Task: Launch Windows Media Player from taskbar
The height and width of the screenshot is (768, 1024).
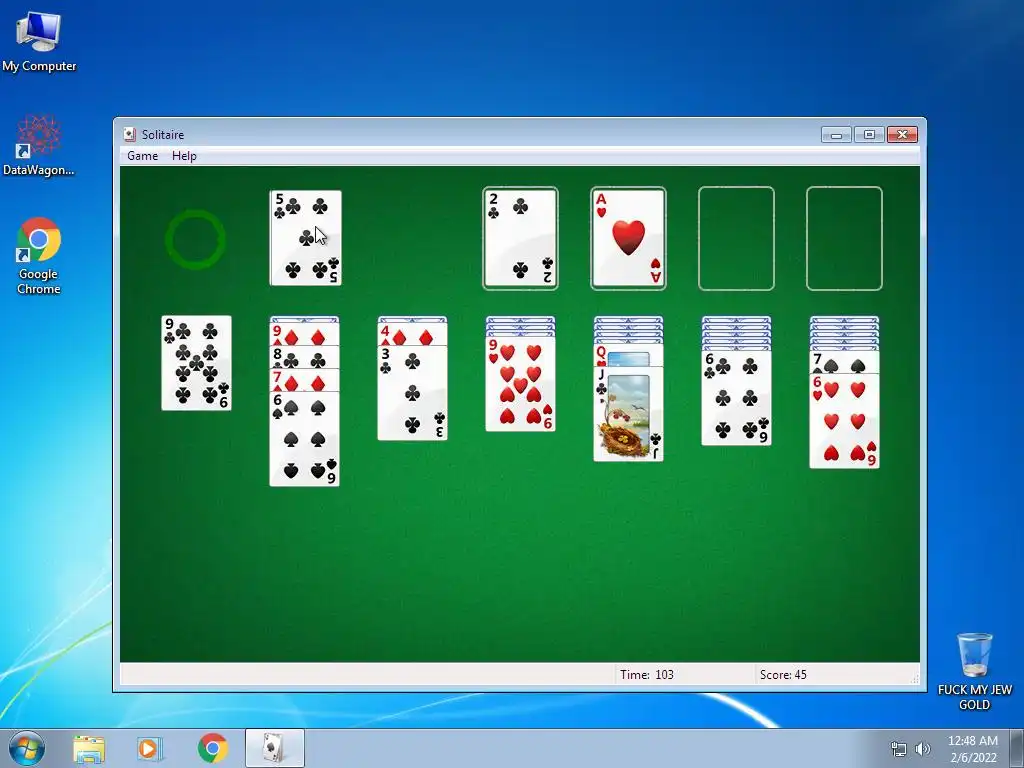Action: 150,748
